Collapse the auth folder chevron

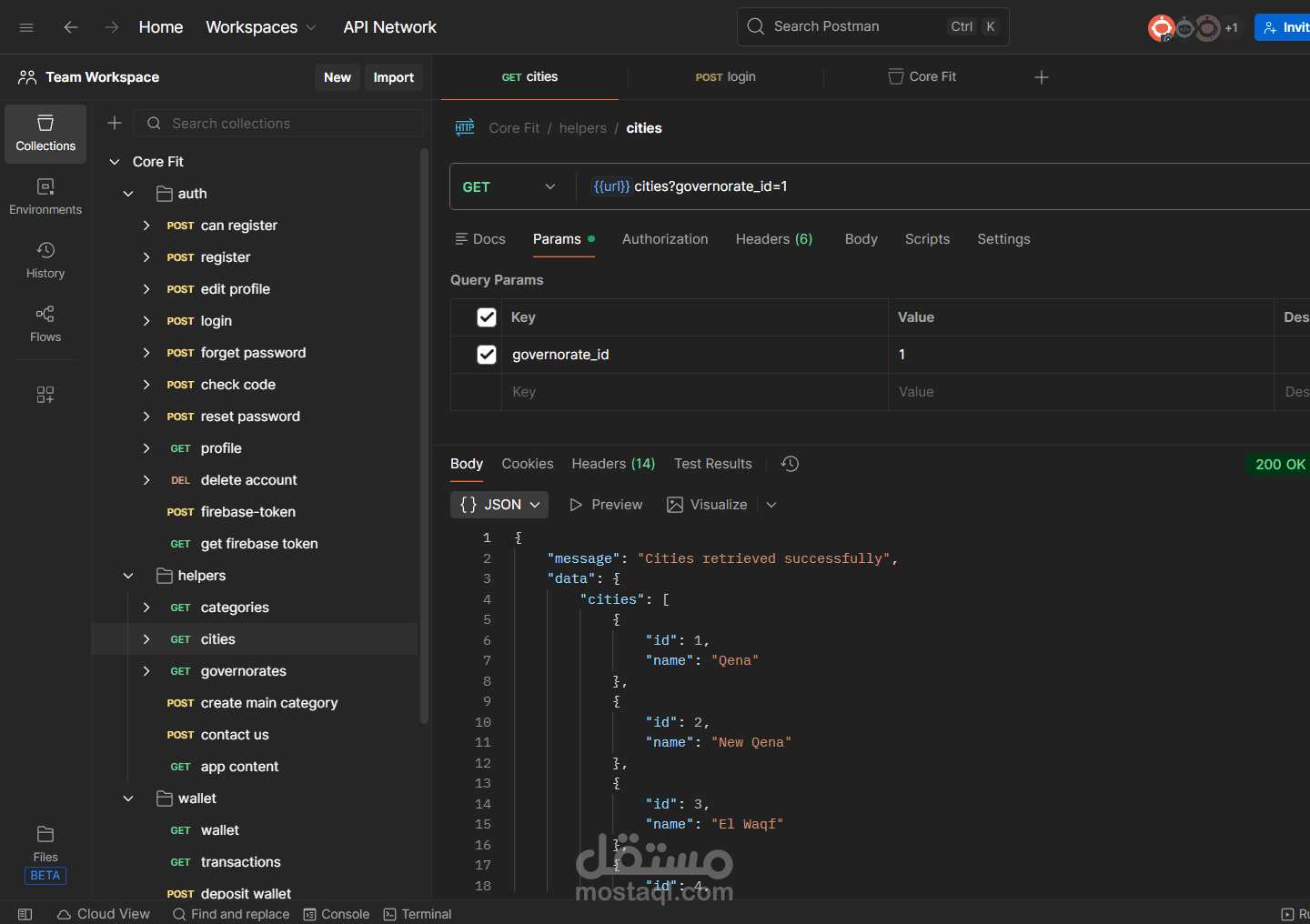pos(128,194)
